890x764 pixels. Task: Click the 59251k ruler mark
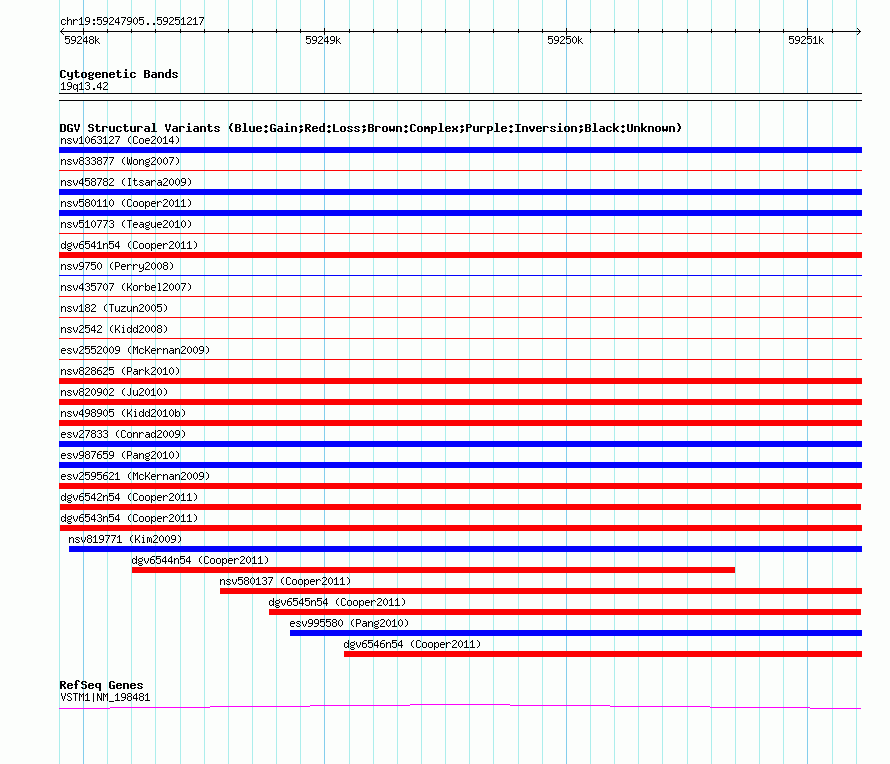point(806,40)
